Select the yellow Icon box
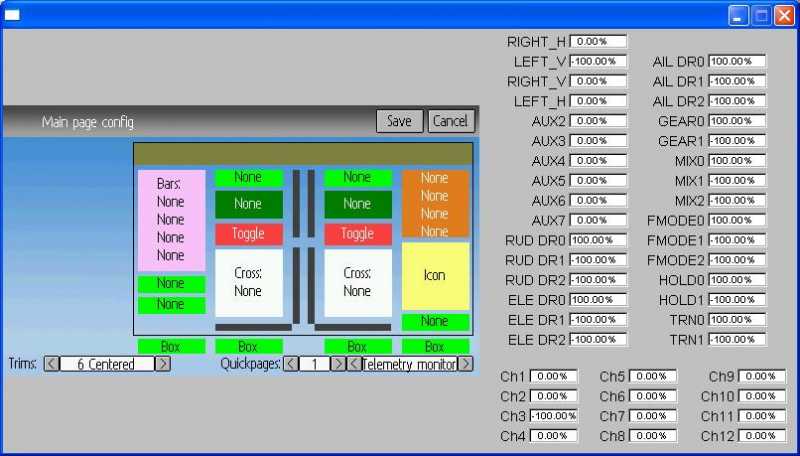800x456 pixels. pyautogui.click(x=435, y=276)
